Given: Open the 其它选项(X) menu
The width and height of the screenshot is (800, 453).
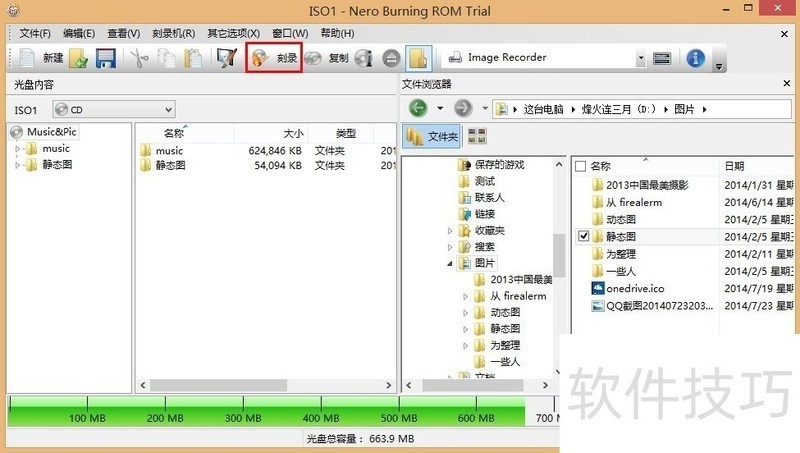Looking at the screenshot, I should pos(233,33).
